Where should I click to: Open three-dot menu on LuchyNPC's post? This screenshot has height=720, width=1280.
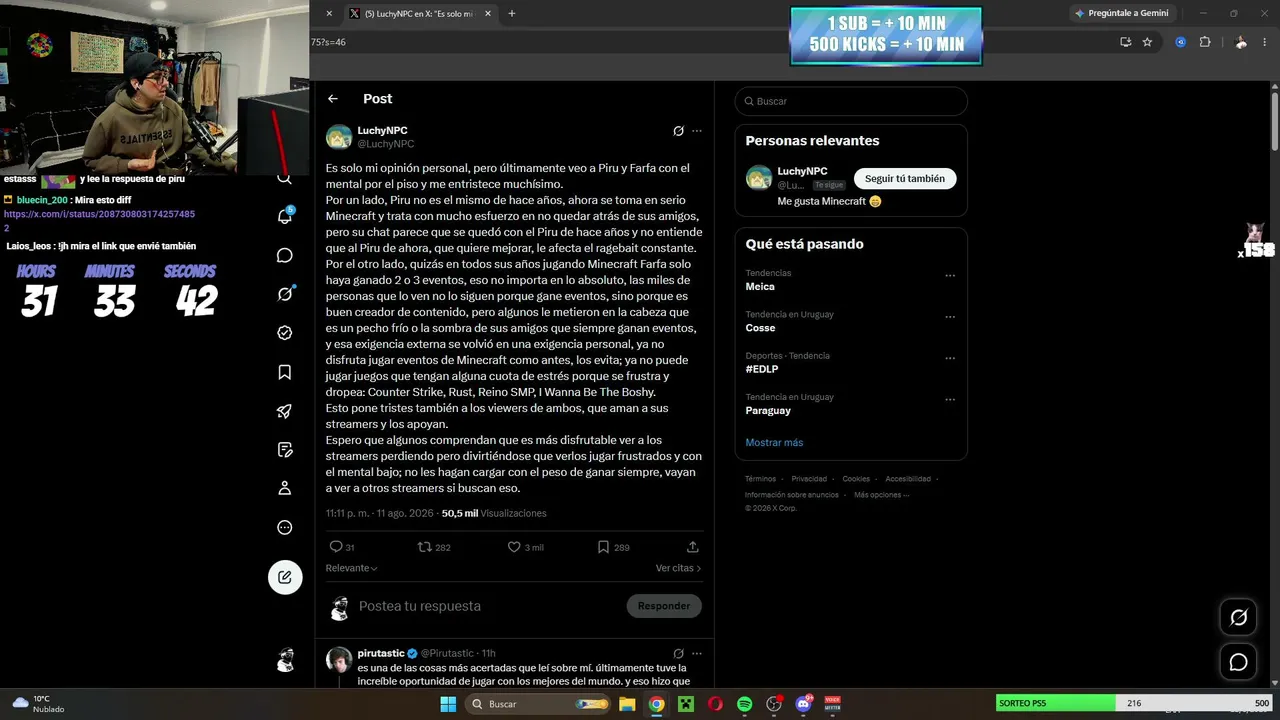click(x=697, y=131)
